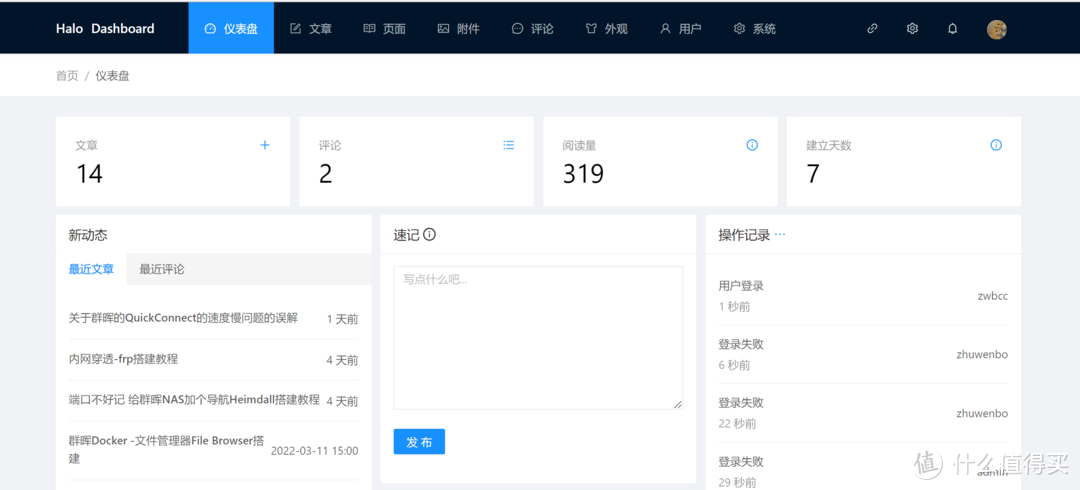
Task: Open the 群晖Docker File Browser article
Action: pos(167,449)
